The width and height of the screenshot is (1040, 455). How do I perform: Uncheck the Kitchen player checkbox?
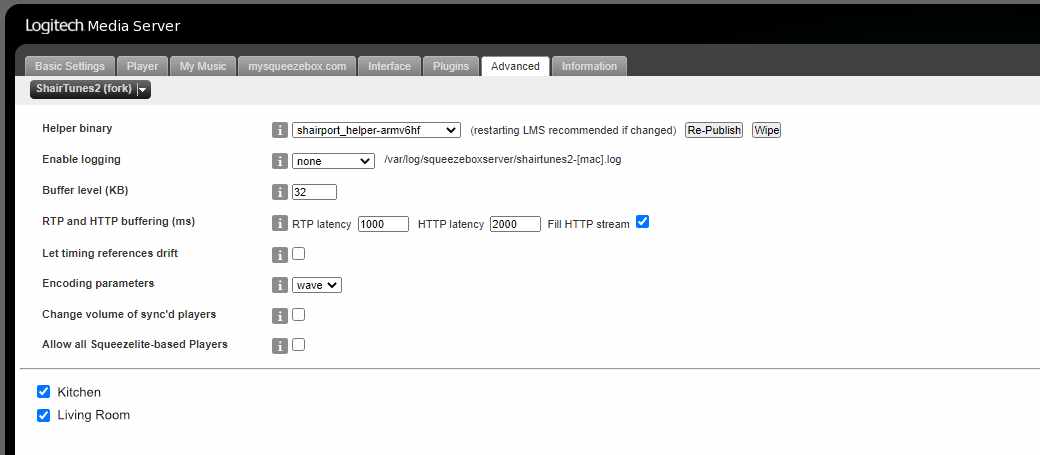[x=44, y=392]
